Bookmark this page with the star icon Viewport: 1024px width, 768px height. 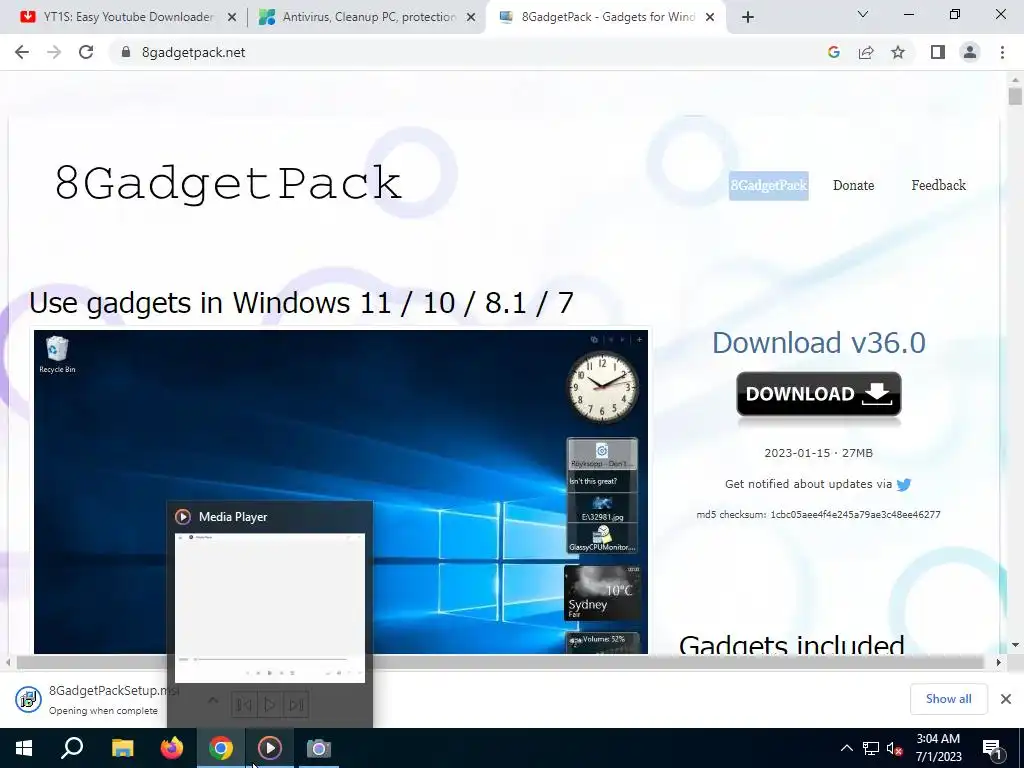(898, 52)
